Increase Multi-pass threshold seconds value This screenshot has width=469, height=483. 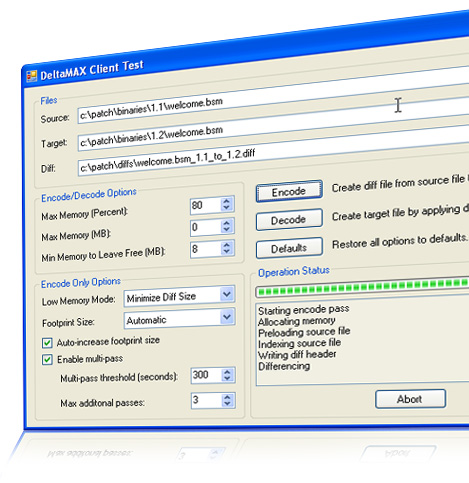click(x=227, y=372)
